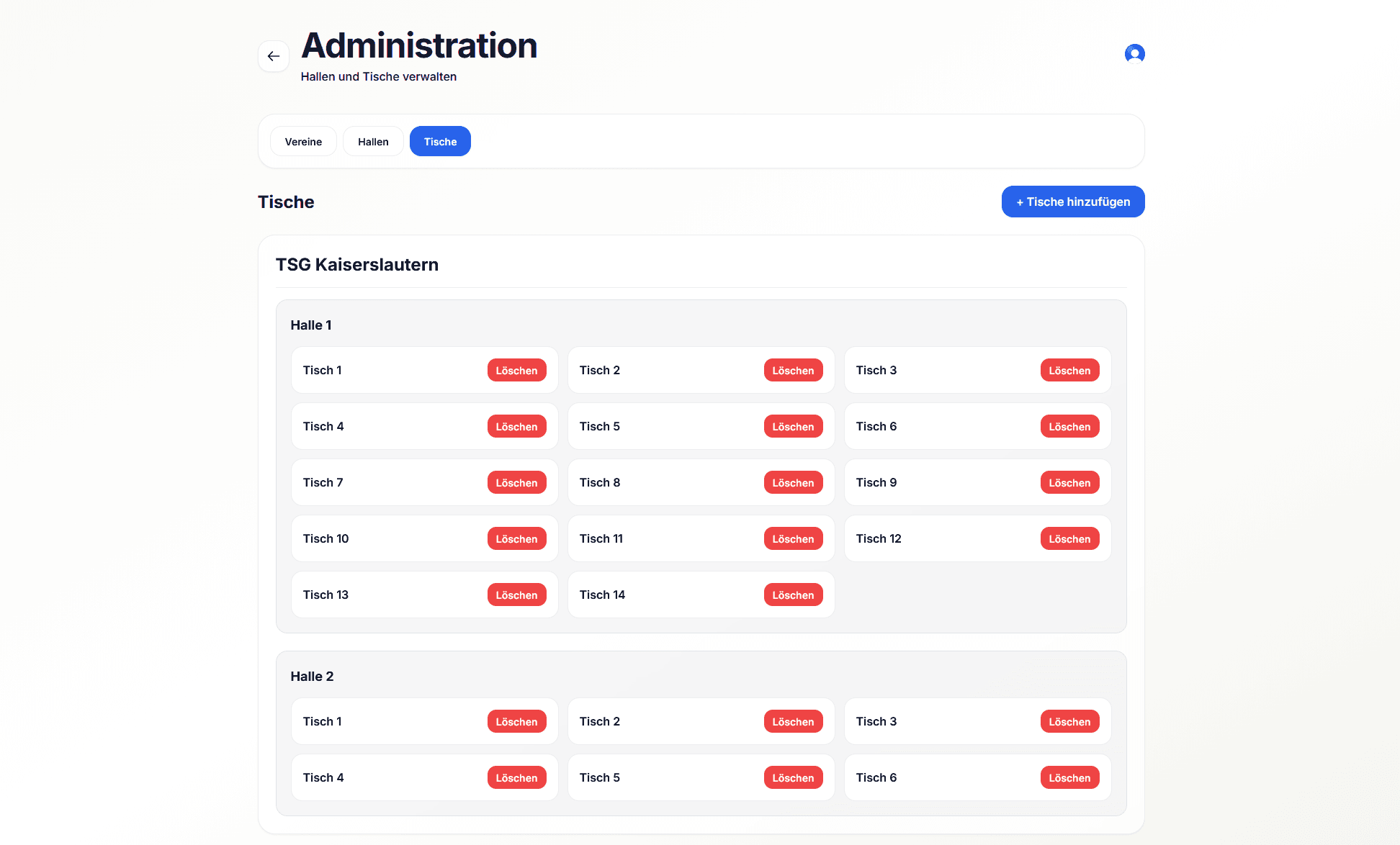Delete Tisch 14 in Halle 1
The image size is (1400, 845).
[792, 595]
